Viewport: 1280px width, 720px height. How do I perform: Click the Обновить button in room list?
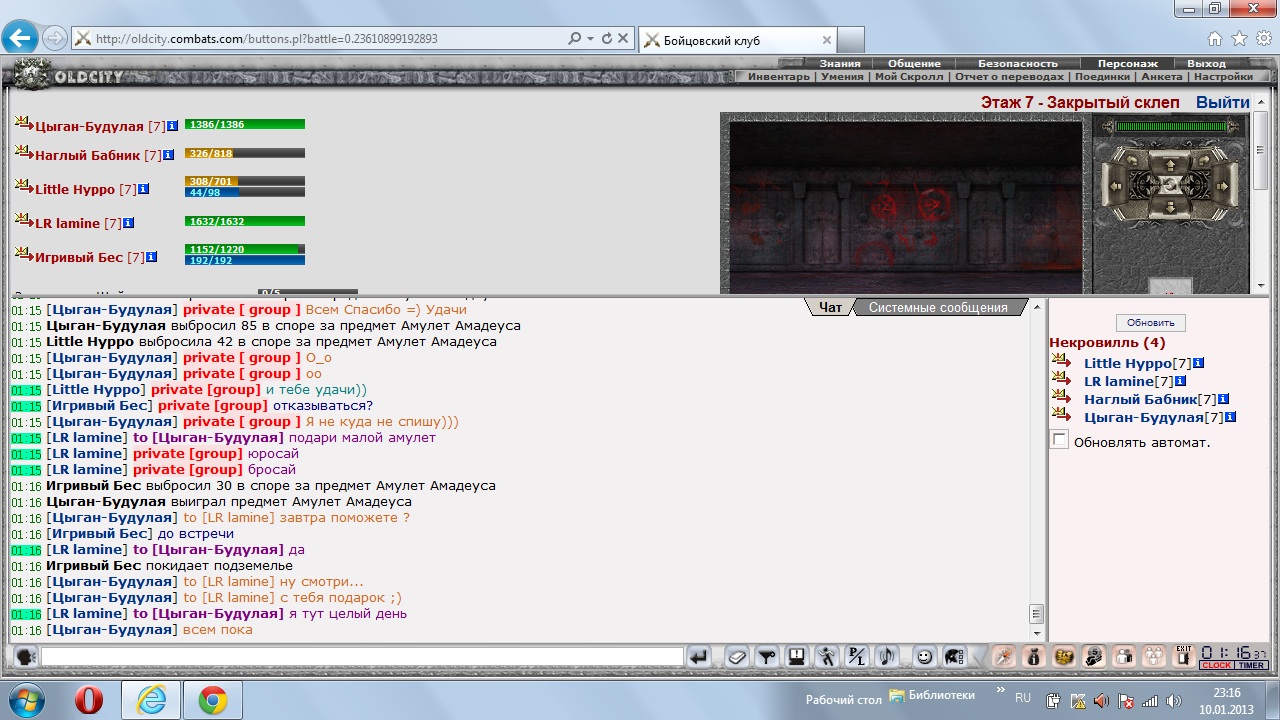pos(1151,323)
